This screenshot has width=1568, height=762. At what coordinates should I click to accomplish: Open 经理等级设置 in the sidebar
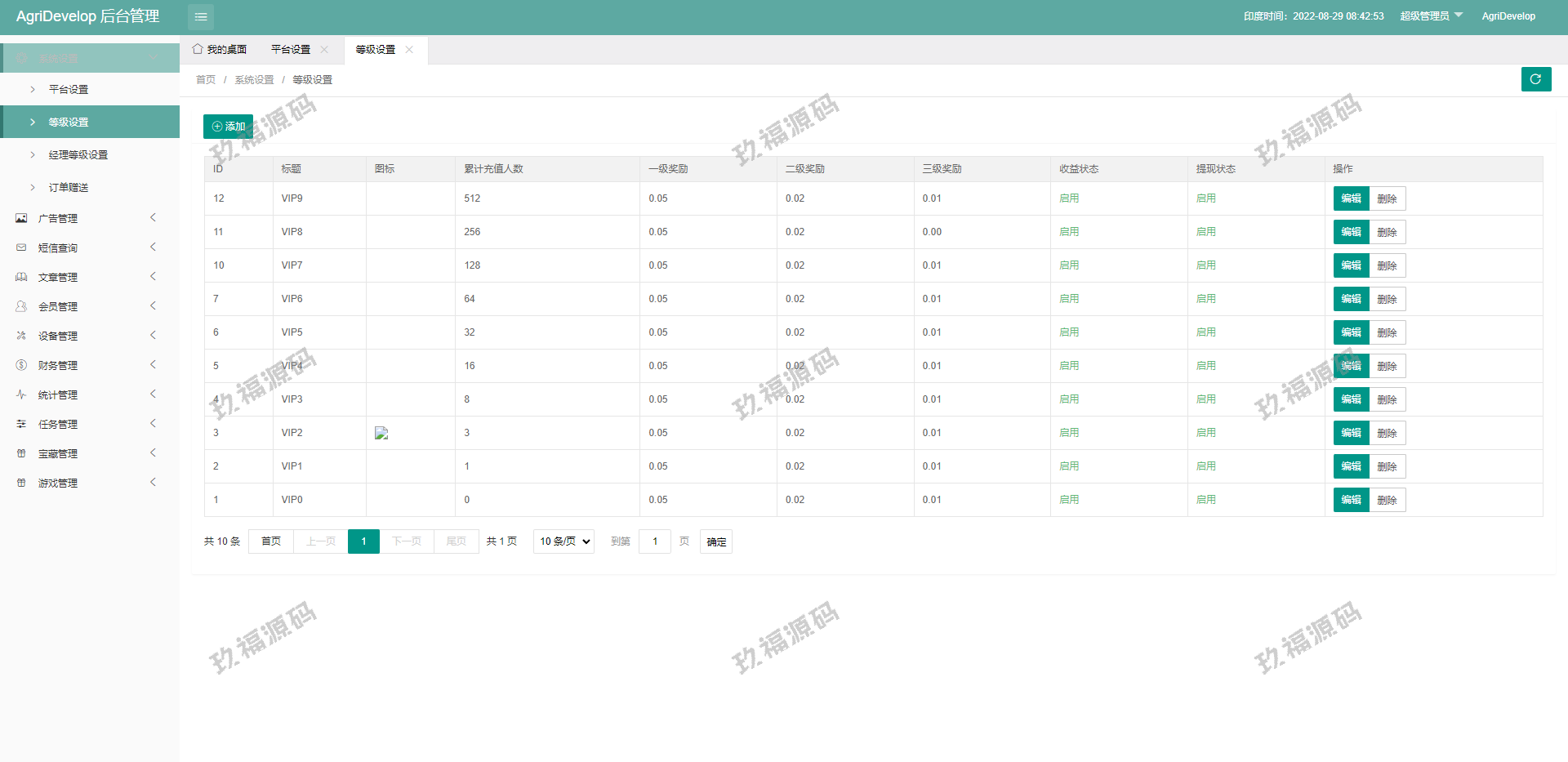(78, 154)
